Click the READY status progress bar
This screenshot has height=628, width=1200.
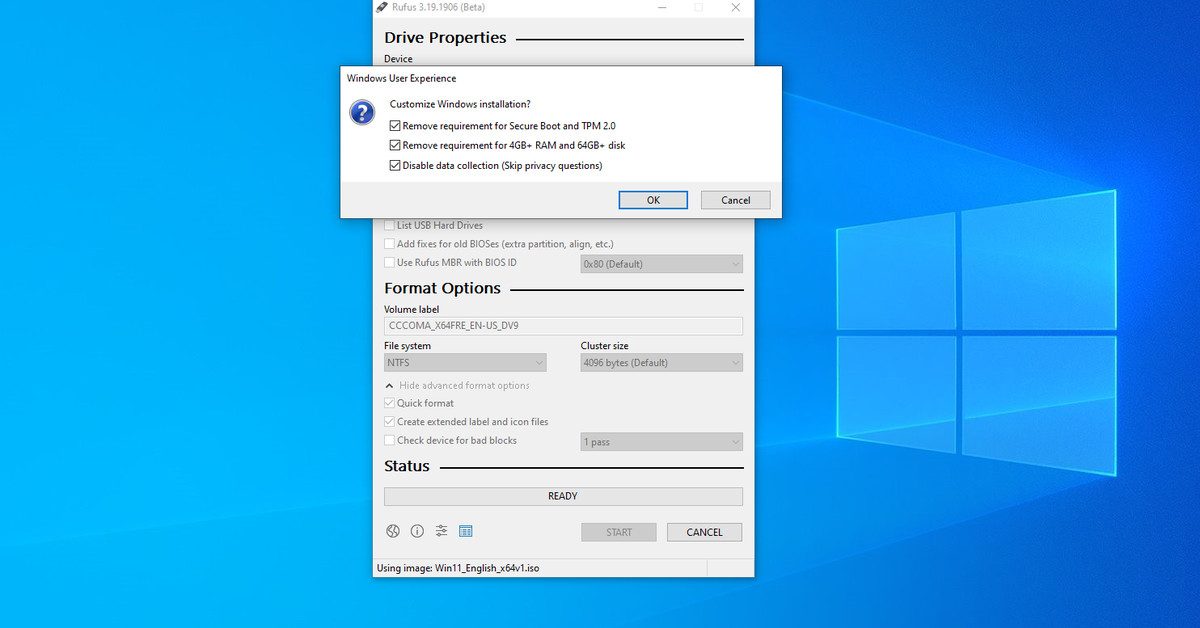pyautogui.click(x=563, y=496)
